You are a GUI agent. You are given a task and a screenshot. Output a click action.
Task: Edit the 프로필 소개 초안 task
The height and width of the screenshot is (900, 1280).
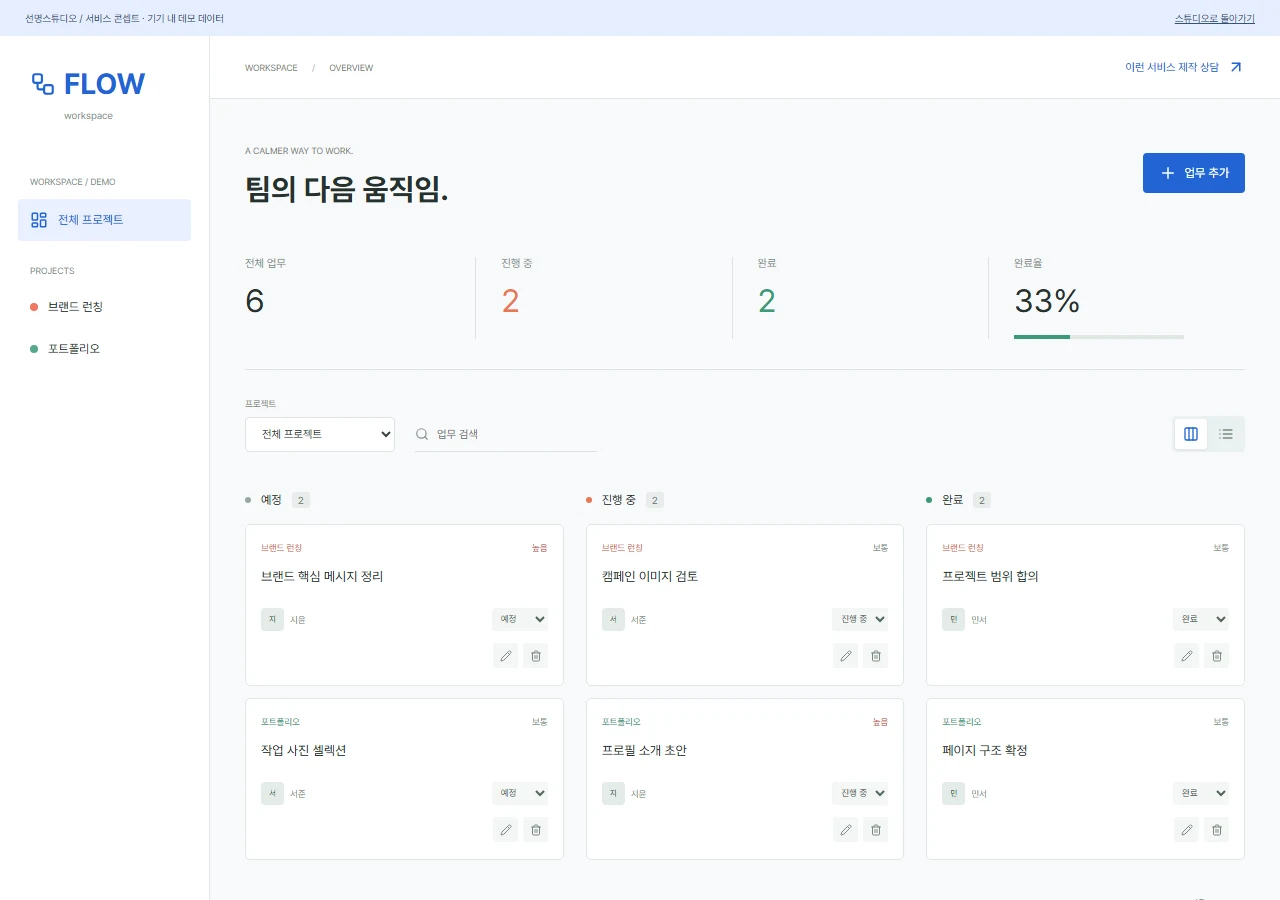coord(846,830)
